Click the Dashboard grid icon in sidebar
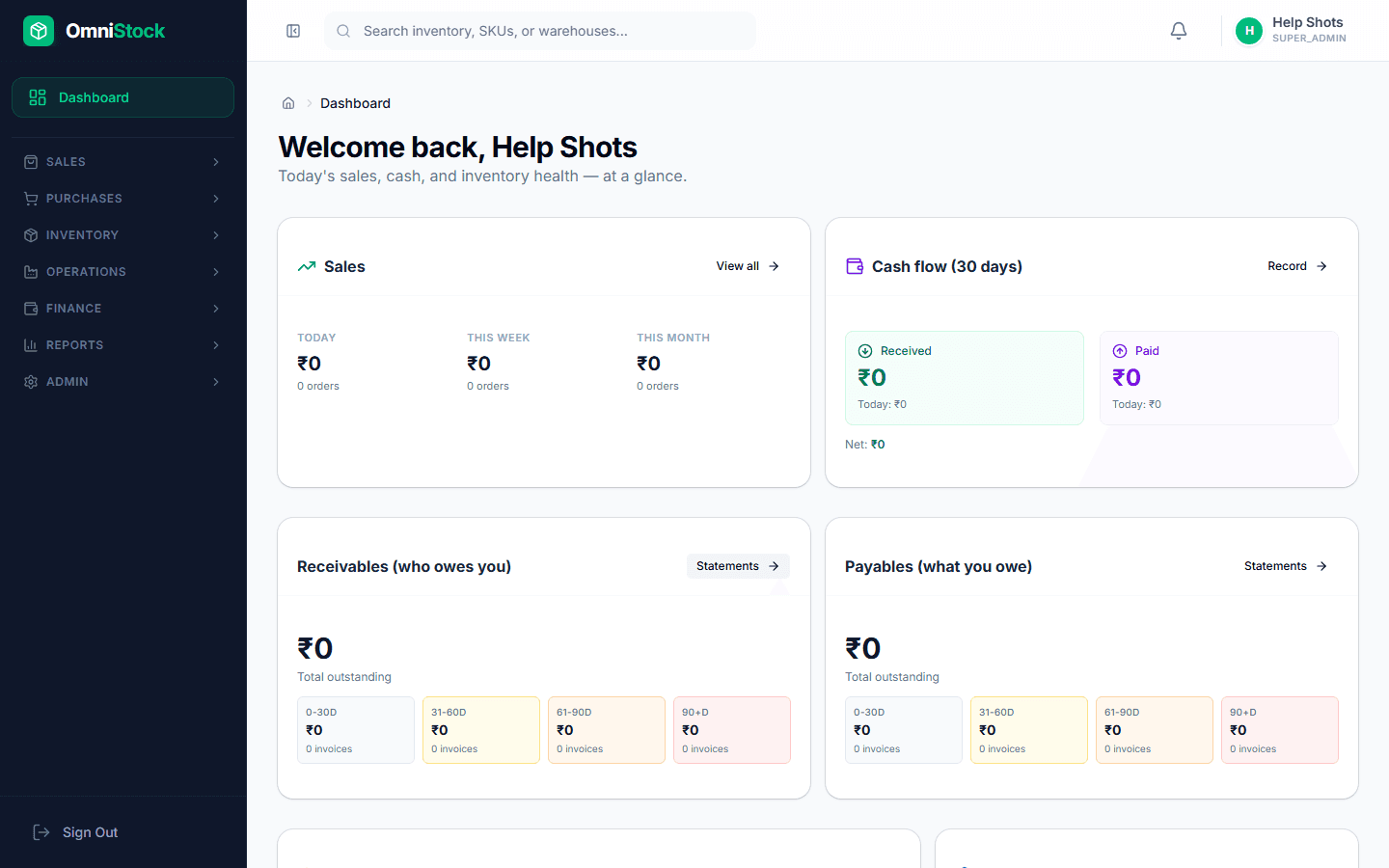The height and width of the screenshot is (868, 1389). point(38,97)
